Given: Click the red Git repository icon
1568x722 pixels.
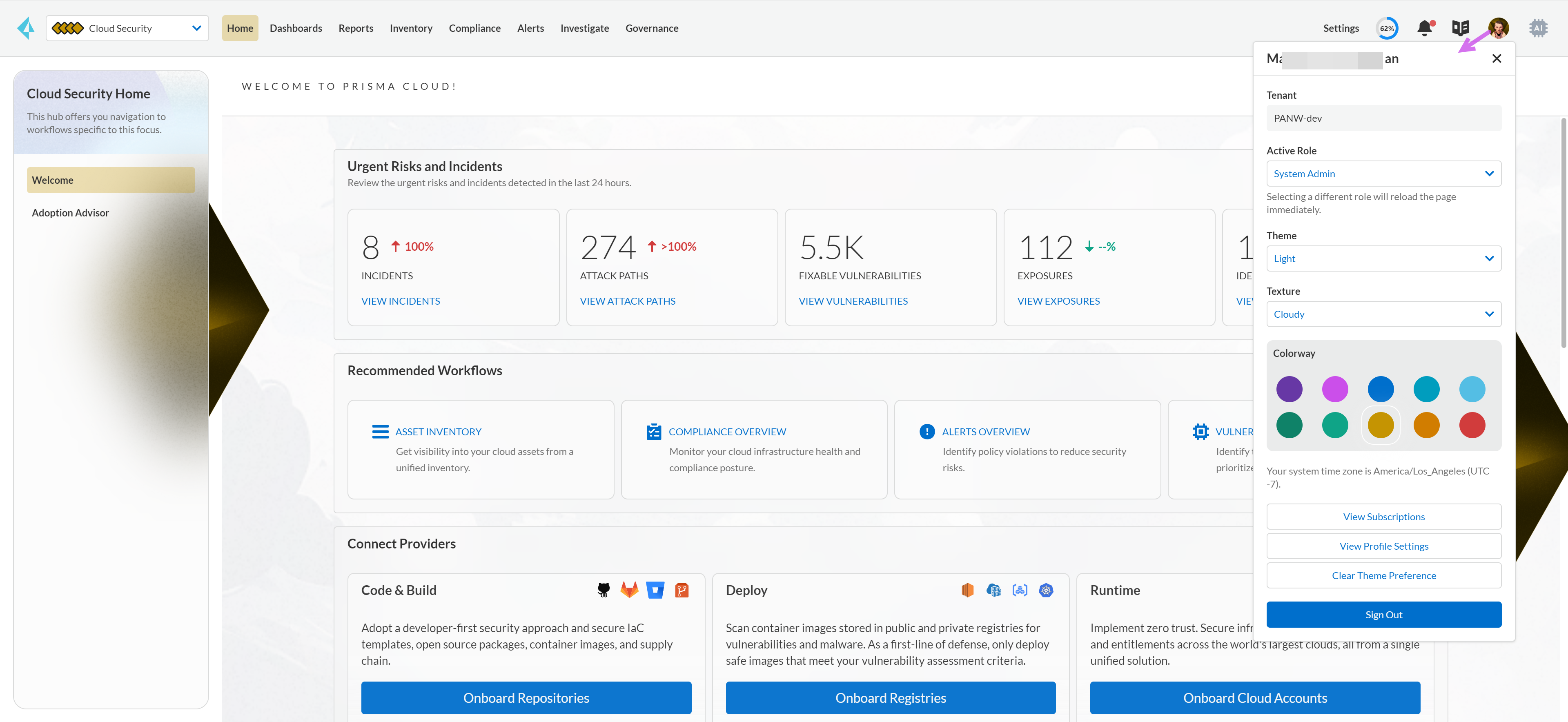Looking at the screenshot, I should pos(682,590).
